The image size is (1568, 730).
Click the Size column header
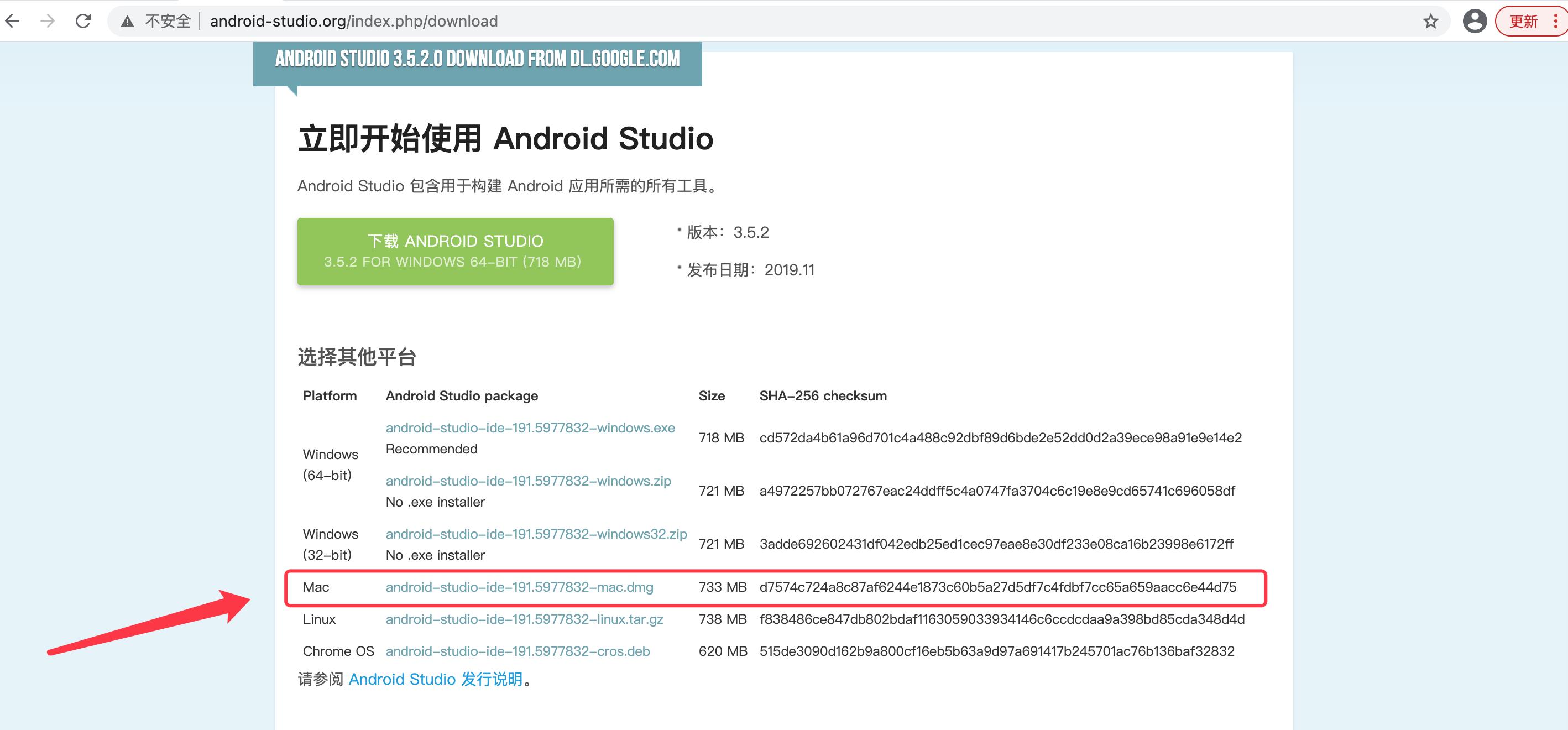point(712,396)
